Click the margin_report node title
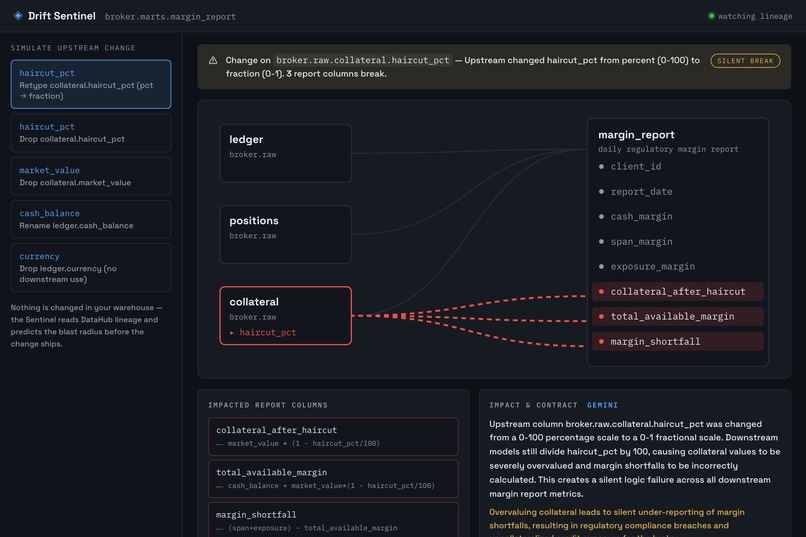806x537 pixels. click(x=636, y=135)
